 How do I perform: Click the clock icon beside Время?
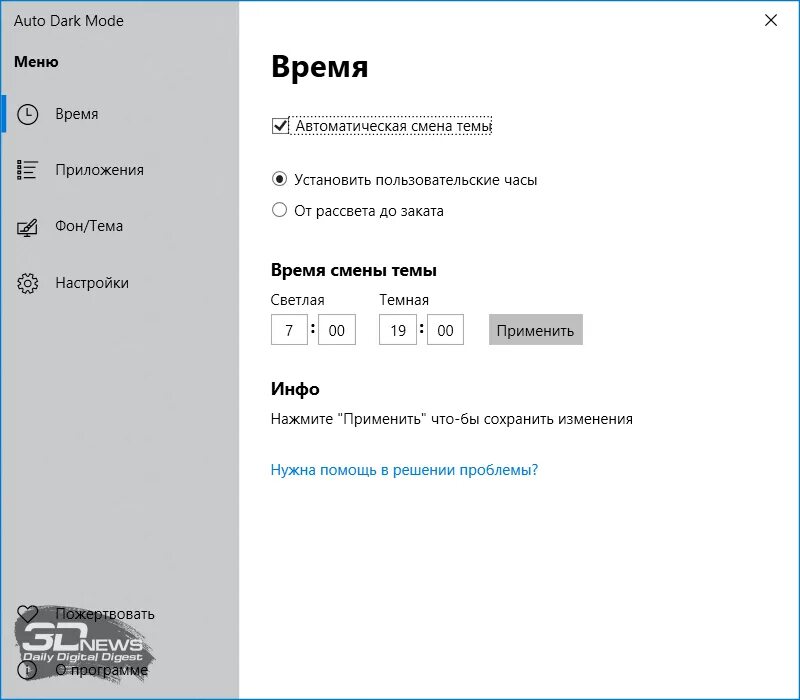(28, 114)
